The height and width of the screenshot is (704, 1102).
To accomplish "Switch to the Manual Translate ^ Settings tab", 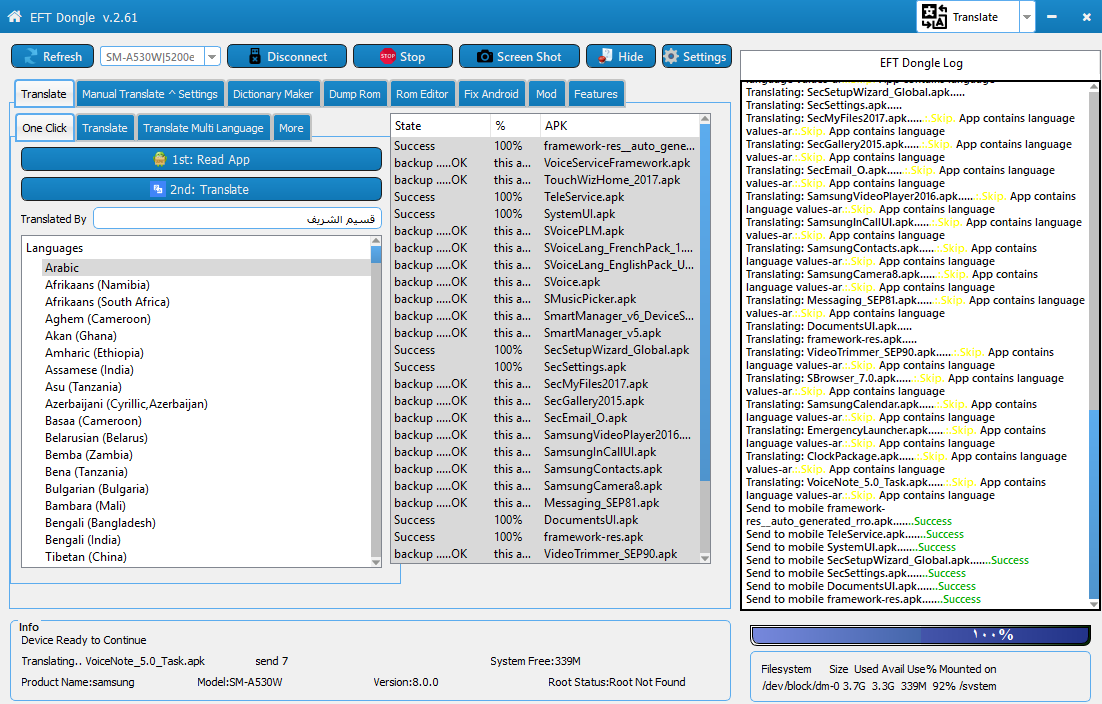I will [150, 93].
